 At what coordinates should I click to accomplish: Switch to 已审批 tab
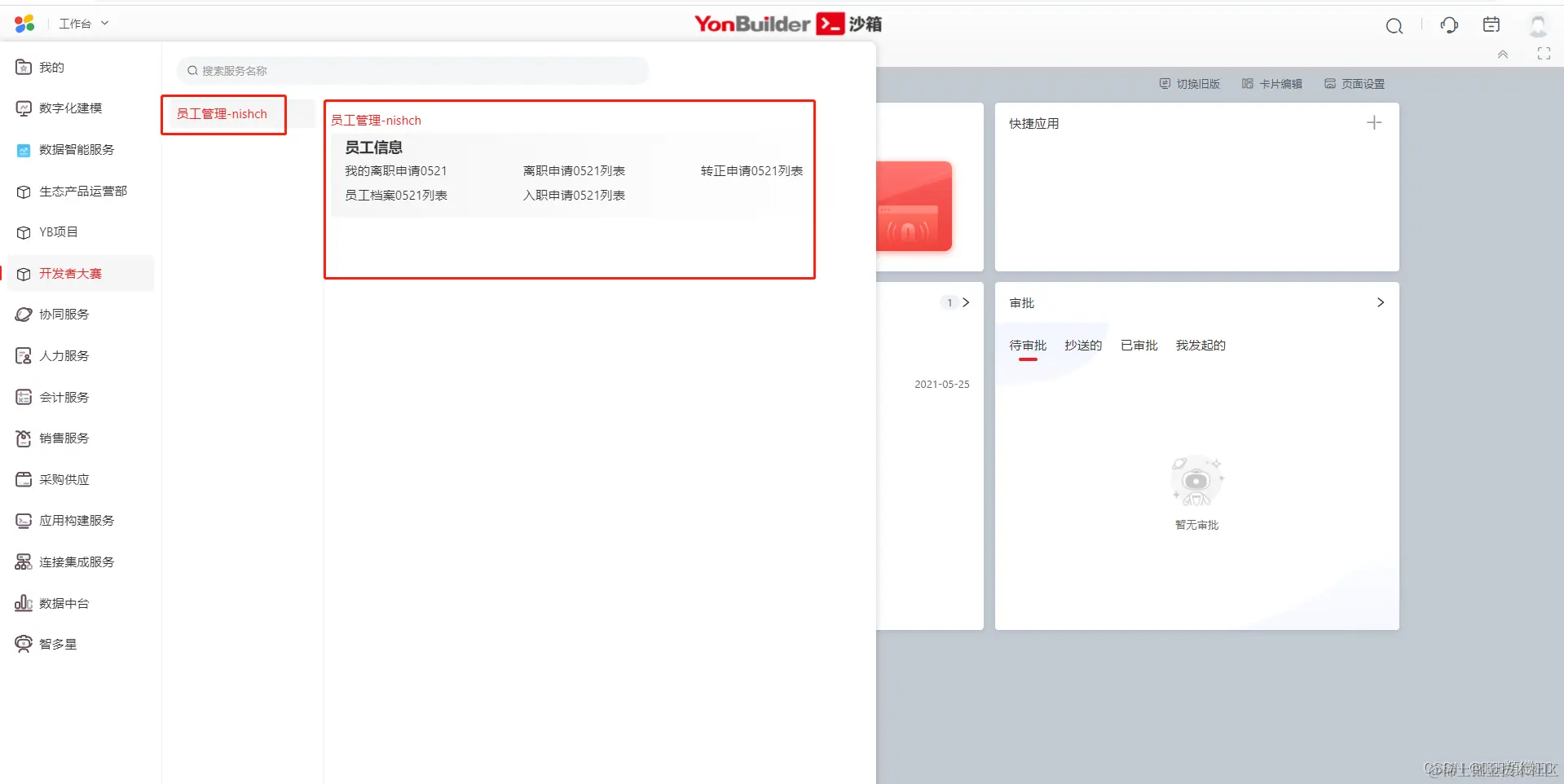tap(1139, 346)
